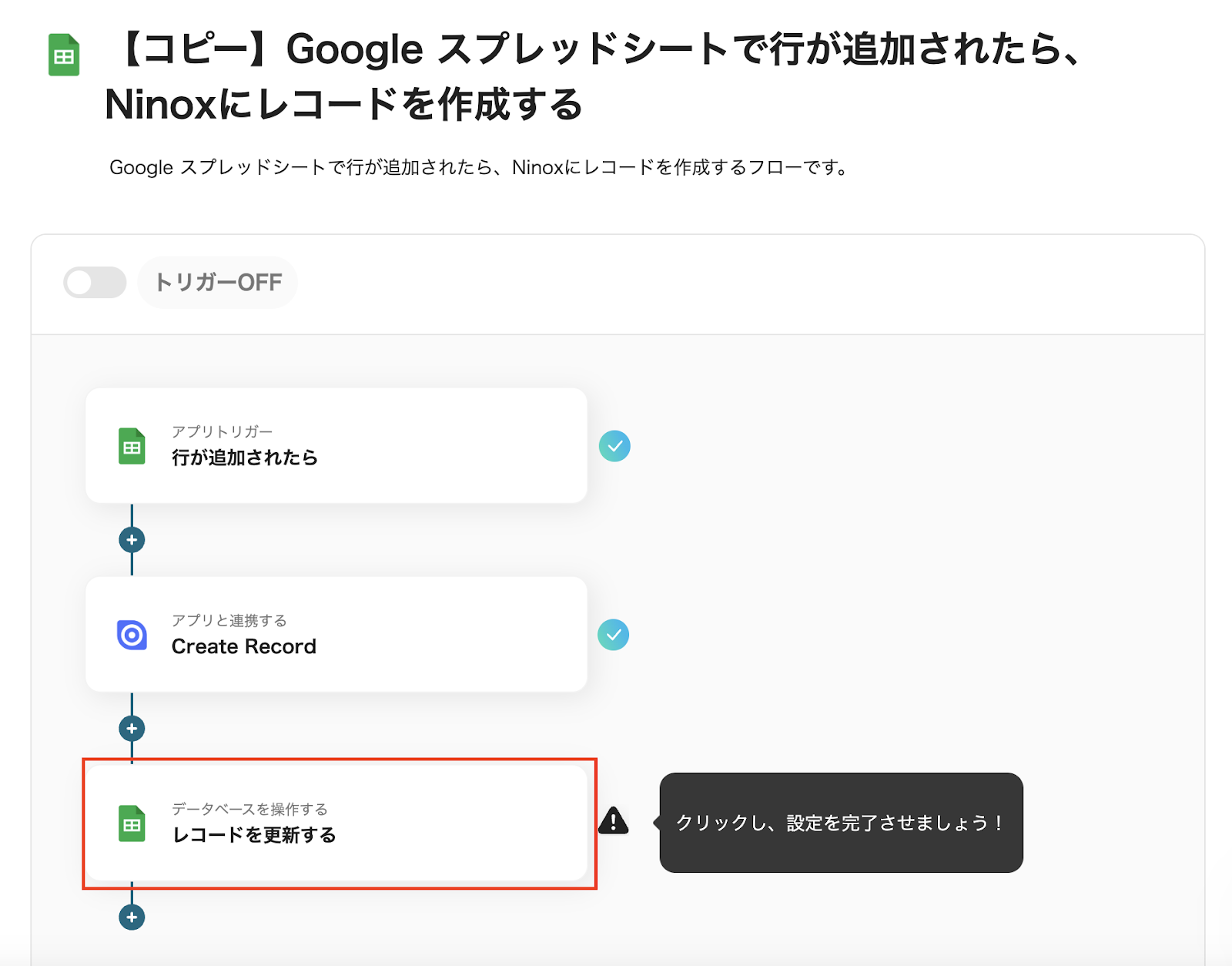Click the Ninox icon in Create Record

coord(132,635)
